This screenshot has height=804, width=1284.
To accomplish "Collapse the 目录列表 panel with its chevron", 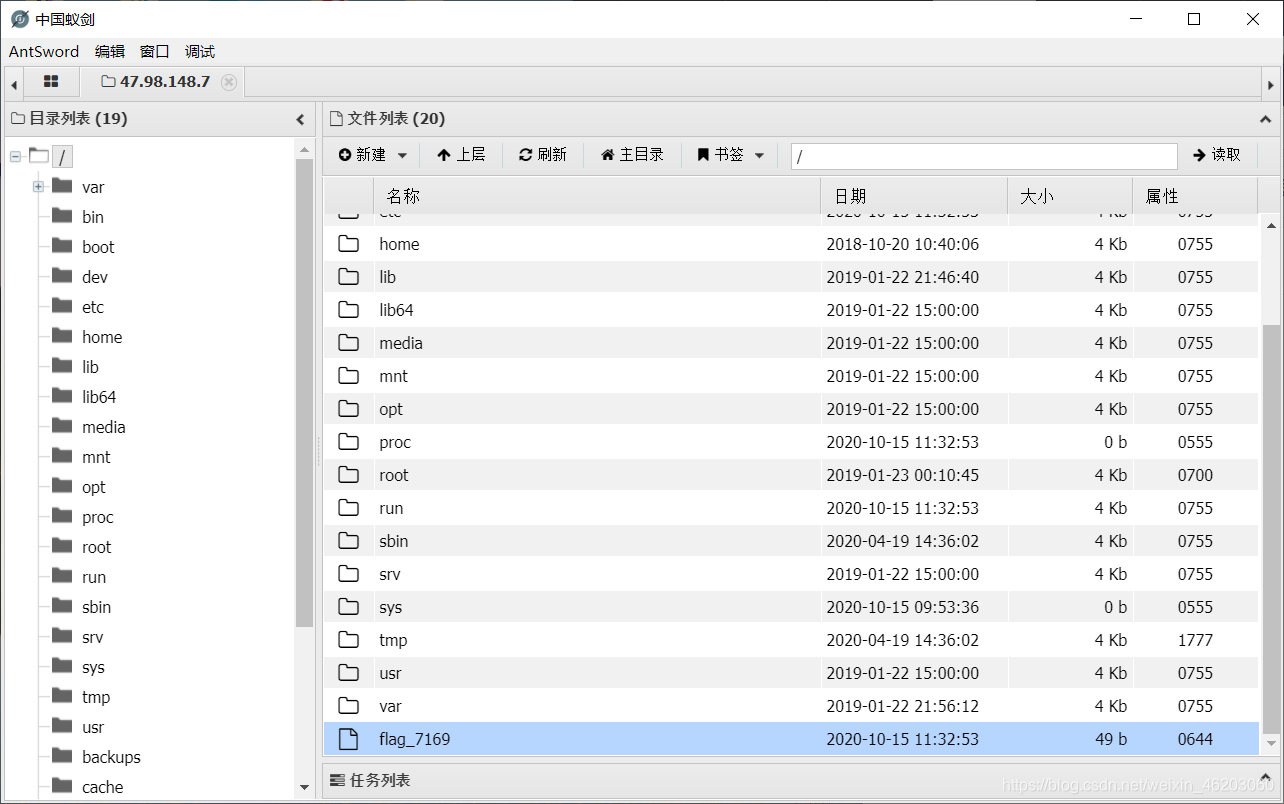I will click(300, 119).
